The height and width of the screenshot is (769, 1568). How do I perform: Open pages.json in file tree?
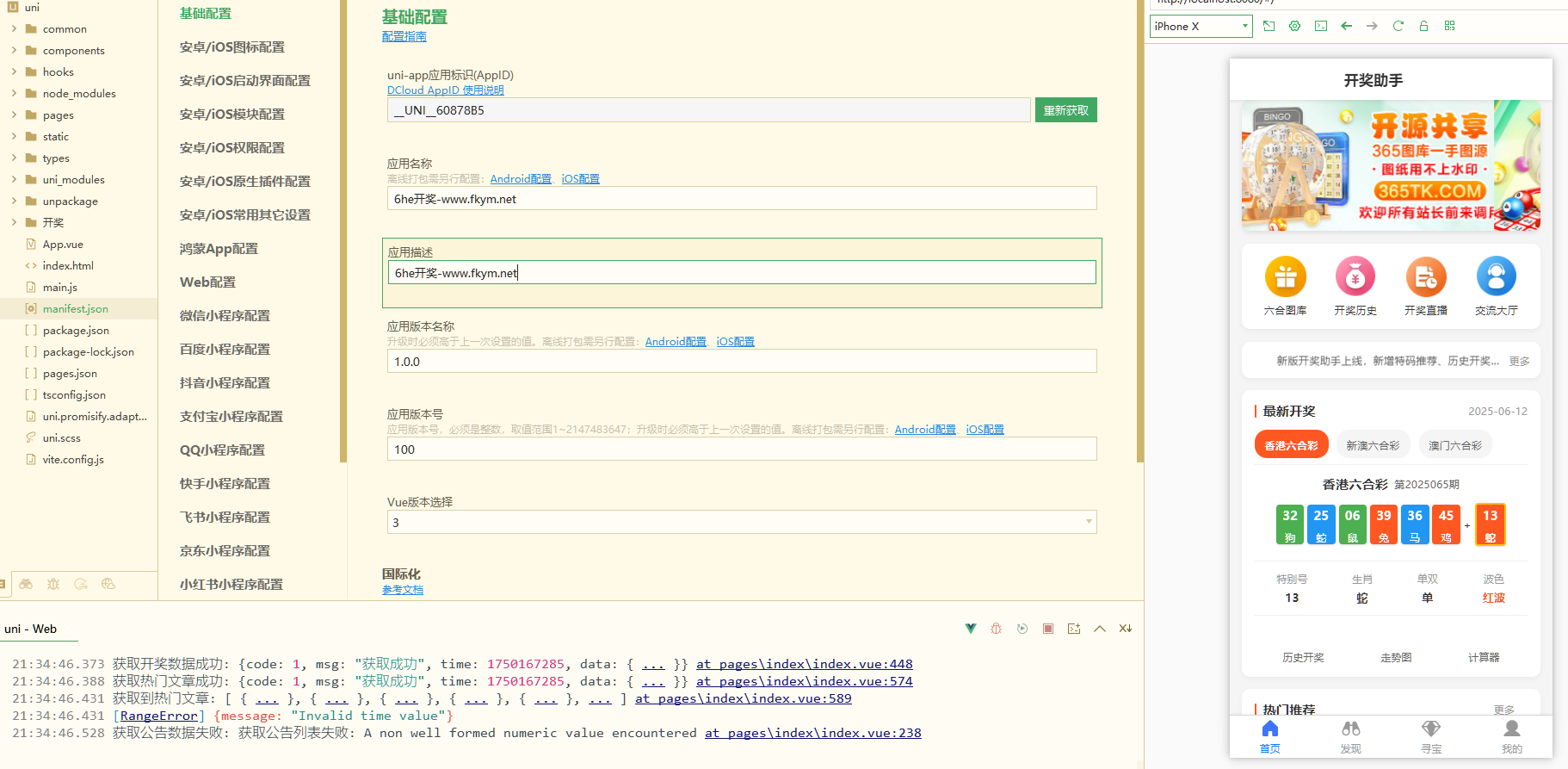tap(70, 374)
